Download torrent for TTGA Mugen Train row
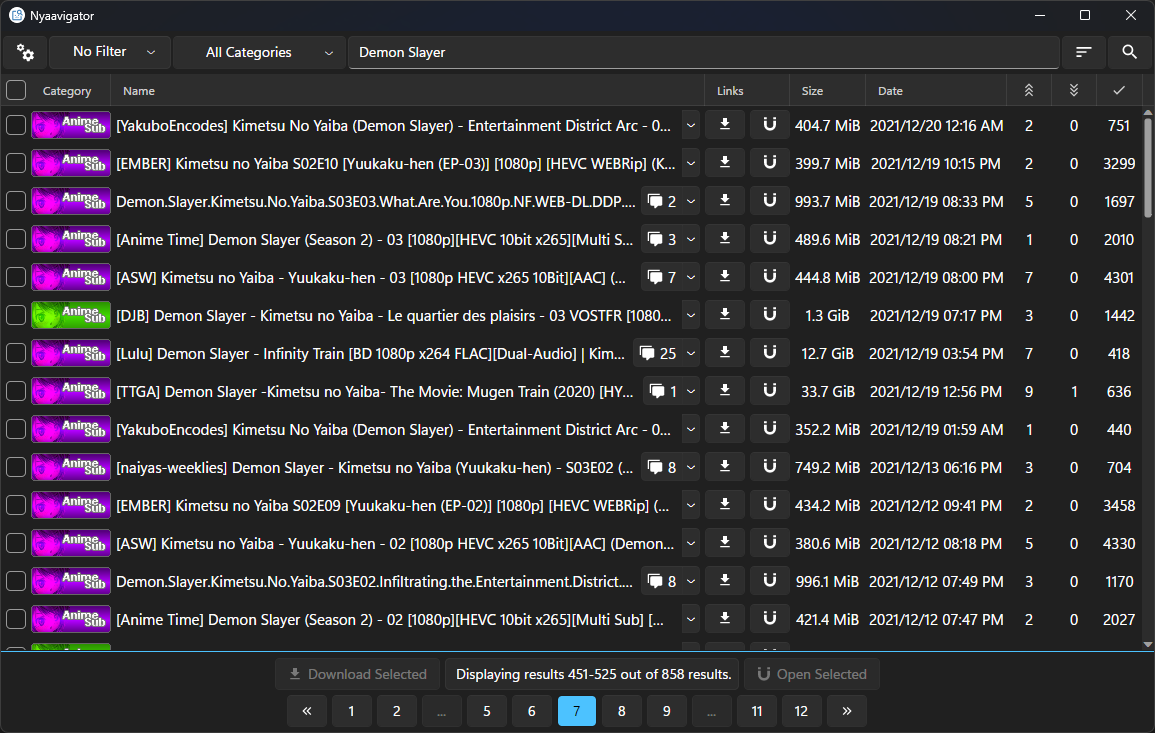Viewport: 1155px width, 733px height. (x=725, y=391)
